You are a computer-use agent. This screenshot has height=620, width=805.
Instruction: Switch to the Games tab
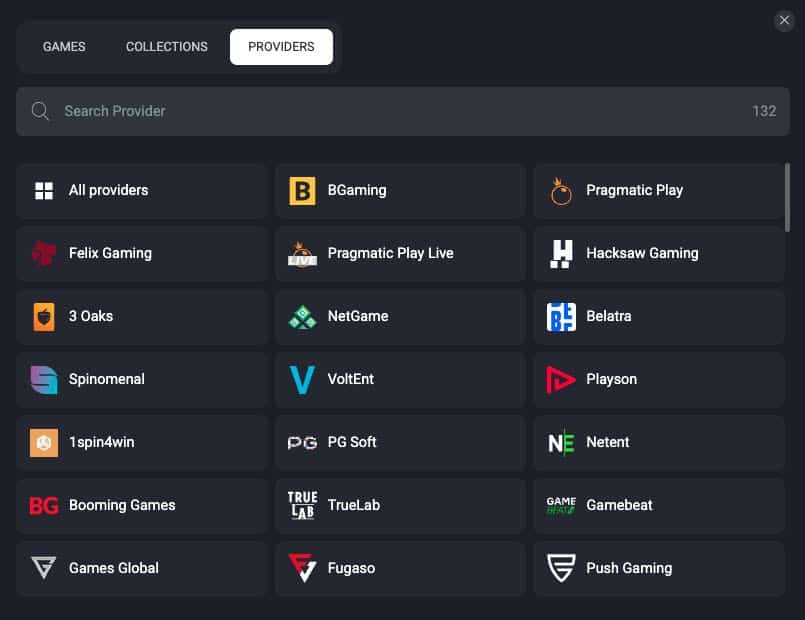click(x=64, y=47)
